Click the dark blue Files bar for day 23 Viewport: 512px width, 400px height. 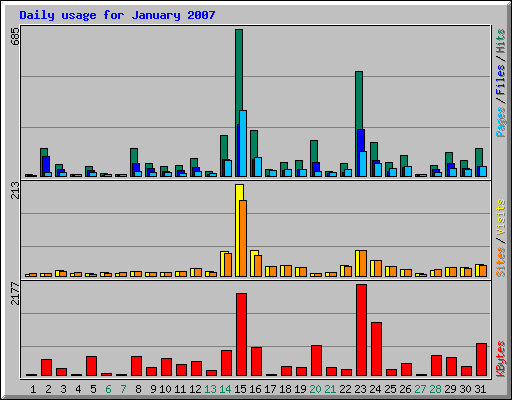[361, 141]
